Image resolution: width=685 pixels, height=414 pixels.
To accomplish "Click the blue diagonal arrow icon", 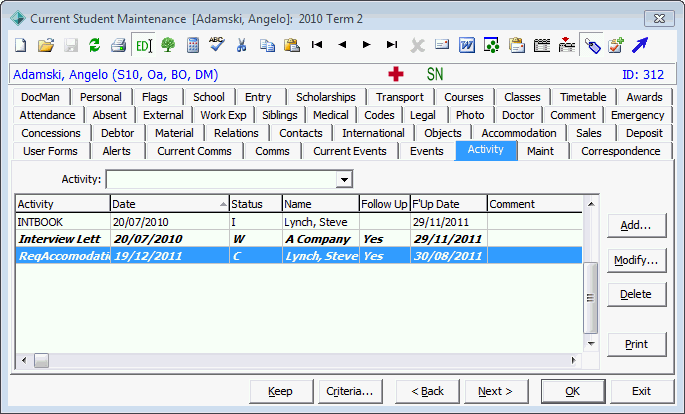I will click(640, 45).
